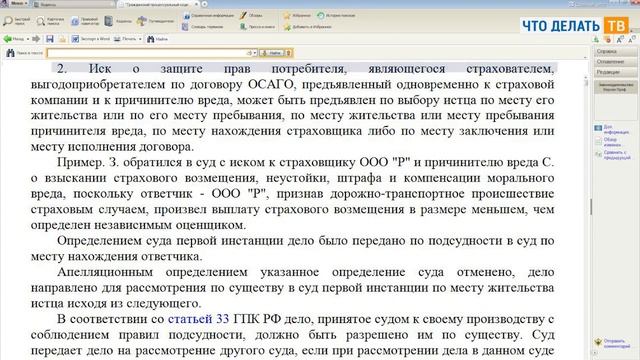640x360 pixels.
Task: Click Сравнить с предыдущей link
Action: tap(613, 155)
